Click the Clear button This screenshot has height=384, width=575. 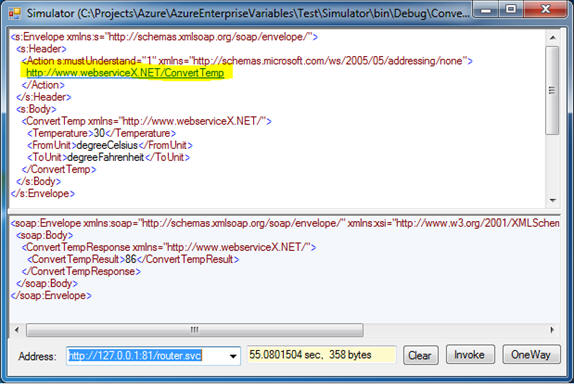[x=420, y=355]
